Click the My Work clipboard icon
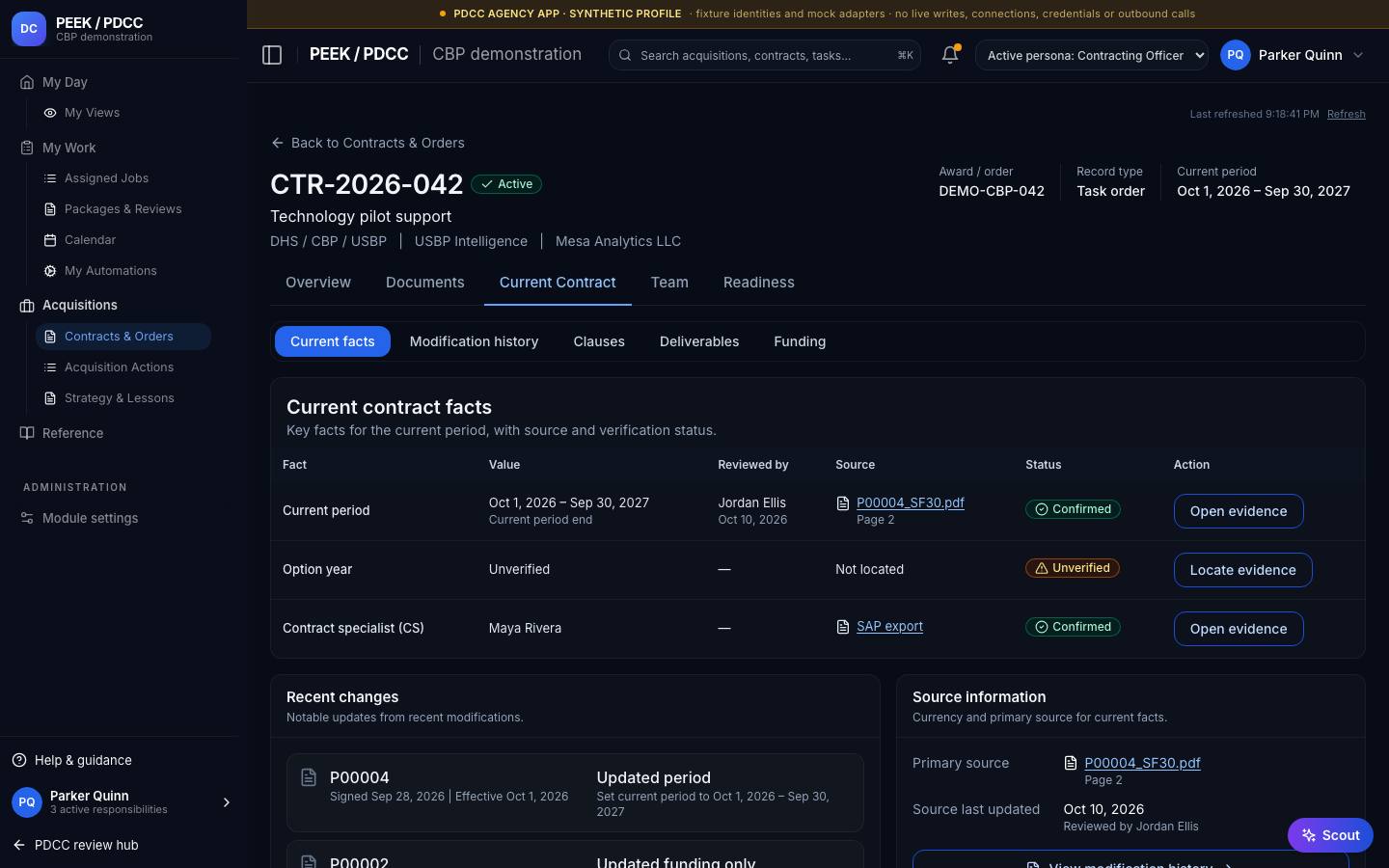Screen dimensions: 1389x868 [27, 148]
